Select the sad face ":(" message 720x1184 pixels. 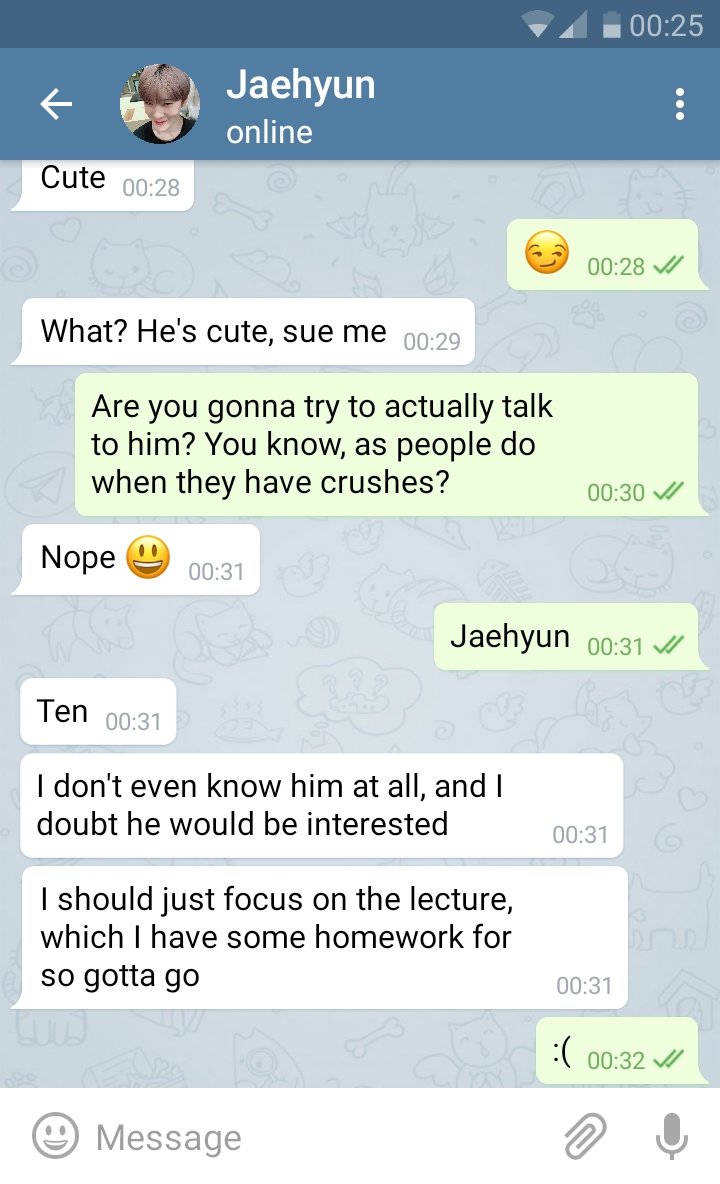[619, 1051]
